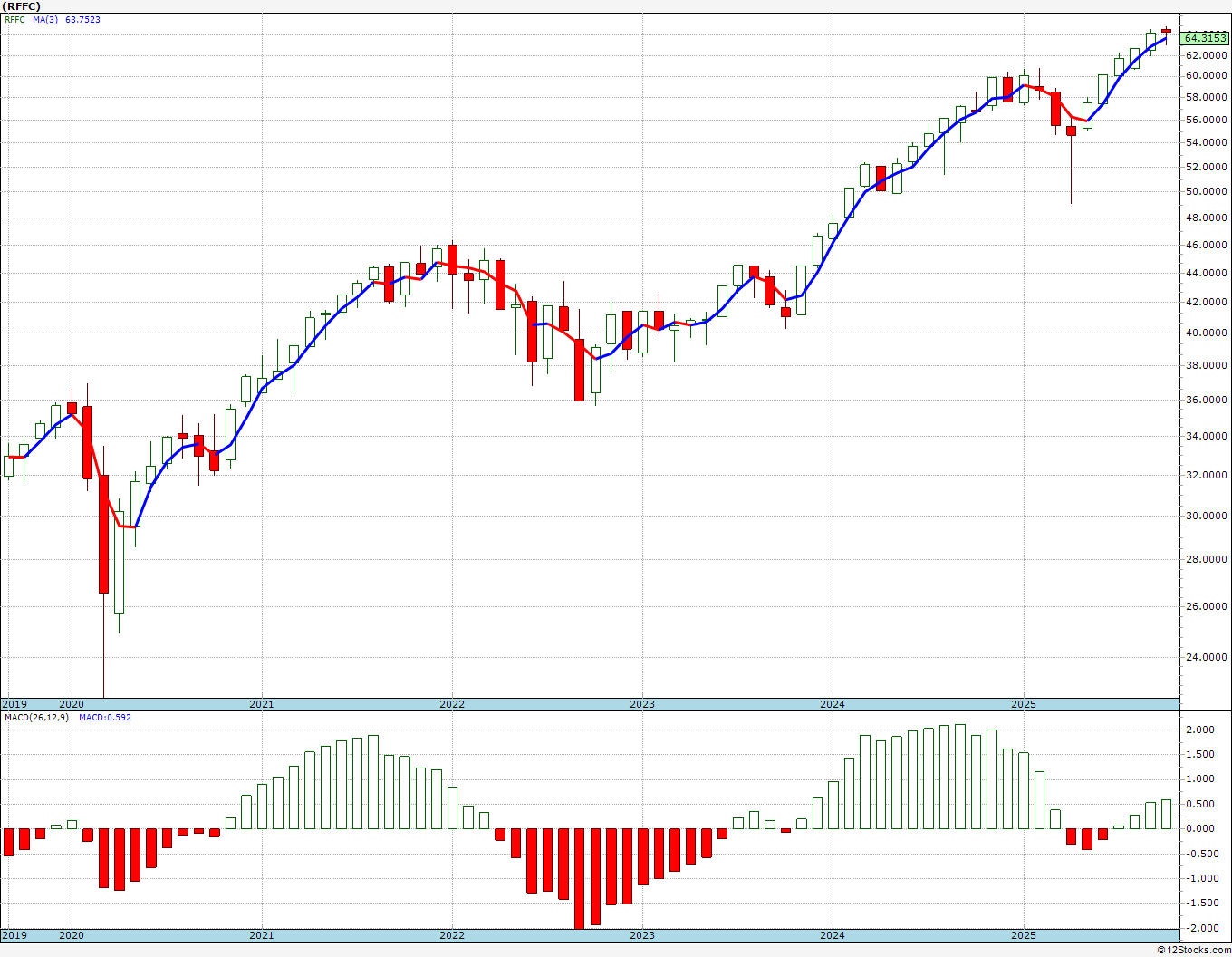Select the 58.0000 price axis label
The height and width of the screenshot is (957, 1232).
[x=1206, y=97]
